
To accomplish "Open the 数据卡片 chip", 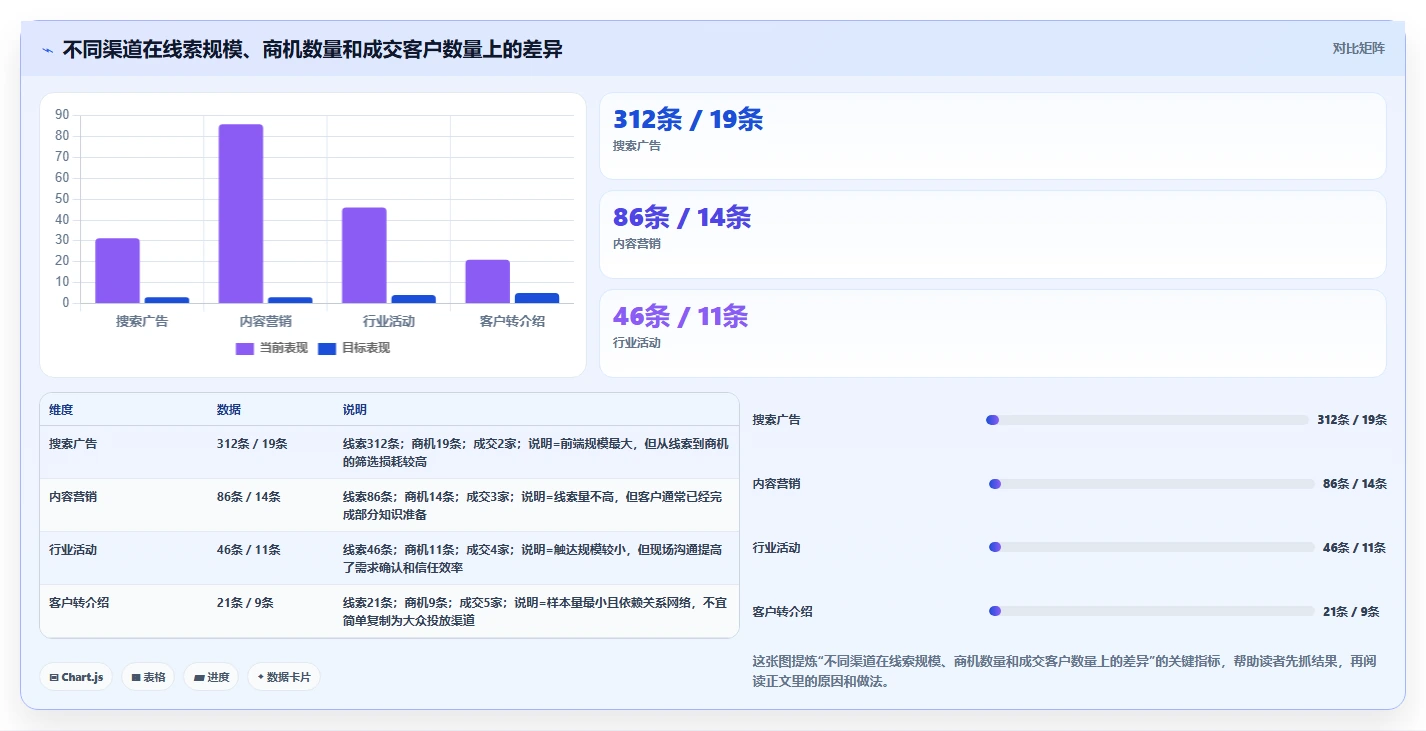I will [x=284, y=677].
